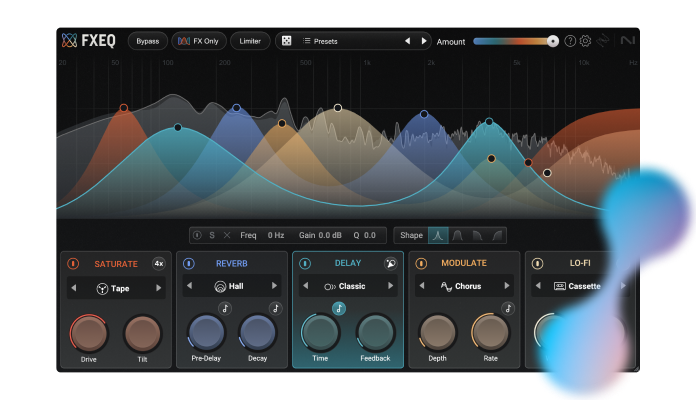Image resolution: width=696 pixels, height=400 pixels.
Task: Open the Presets menu
Action: tap(325, 41)
